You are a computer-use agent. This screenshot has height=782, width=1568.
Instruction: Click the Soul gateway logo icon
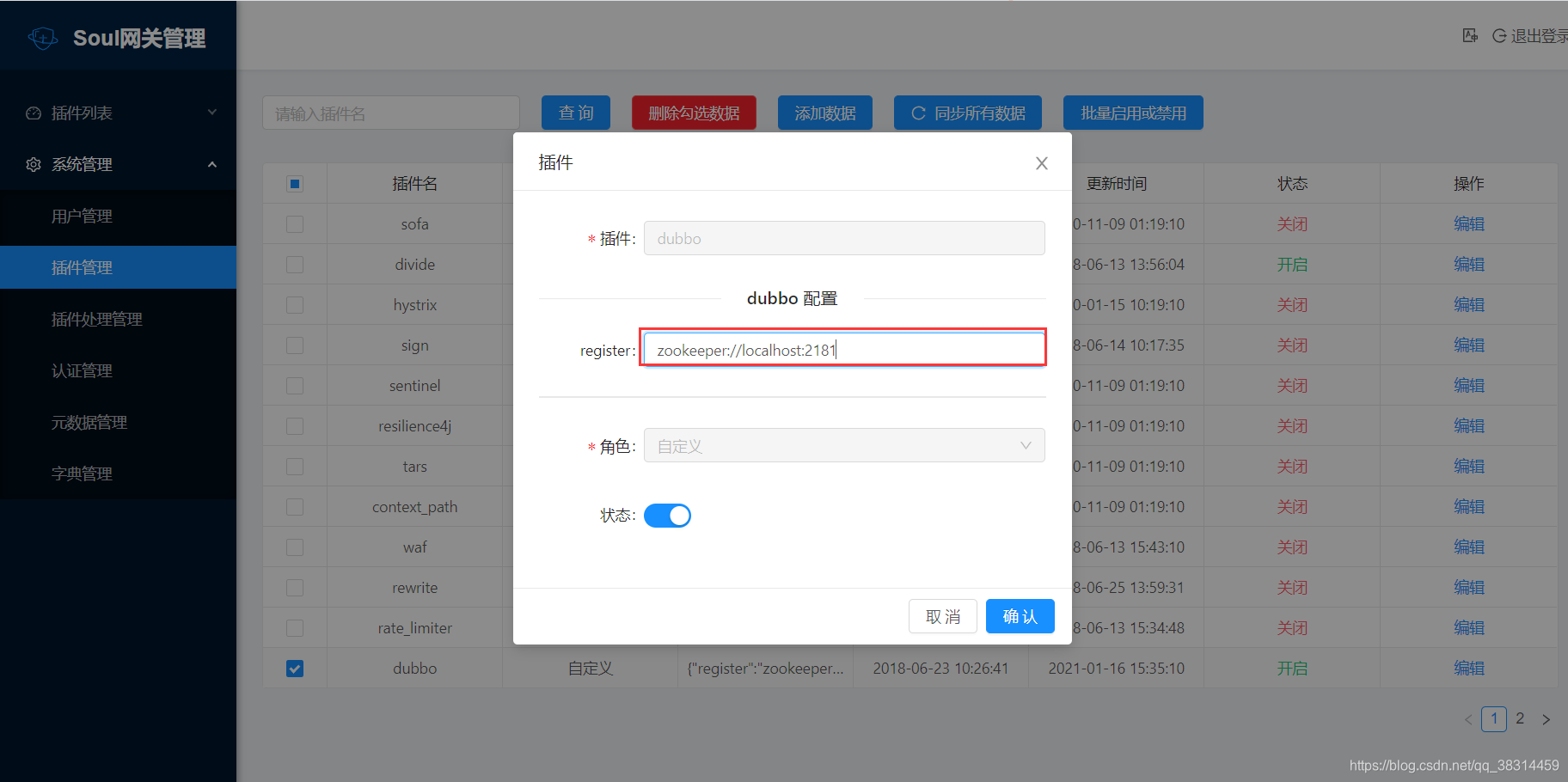tap(43, 38)
